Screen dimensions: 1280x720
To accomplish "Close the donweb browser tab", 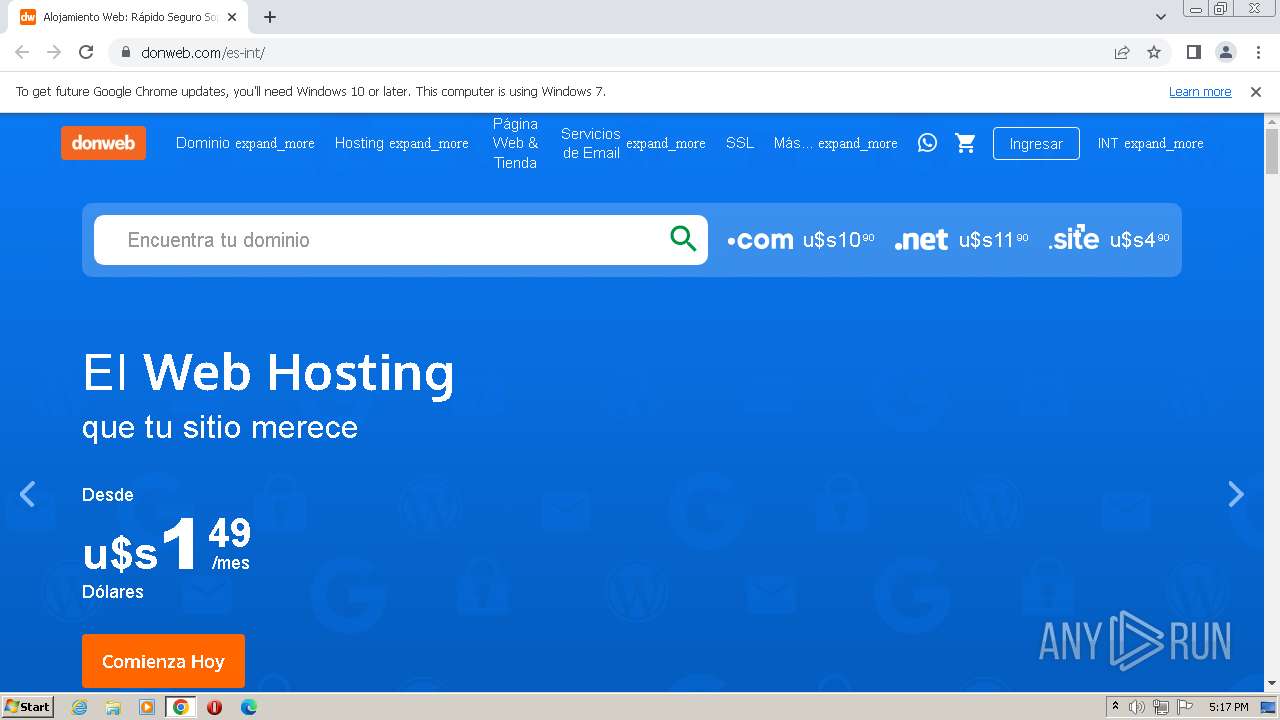I will coord(233,17).
